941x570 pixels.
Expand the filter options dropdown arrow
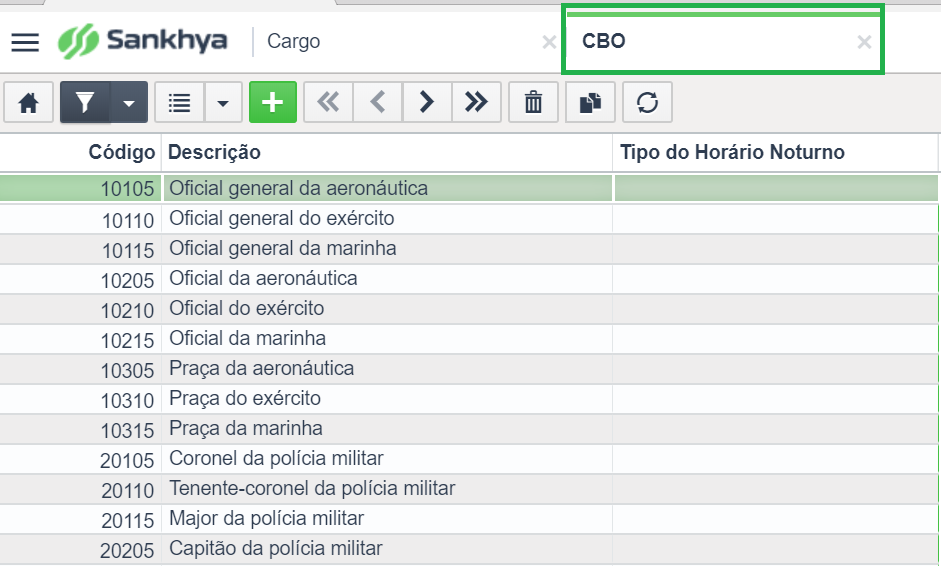(128, 103)
